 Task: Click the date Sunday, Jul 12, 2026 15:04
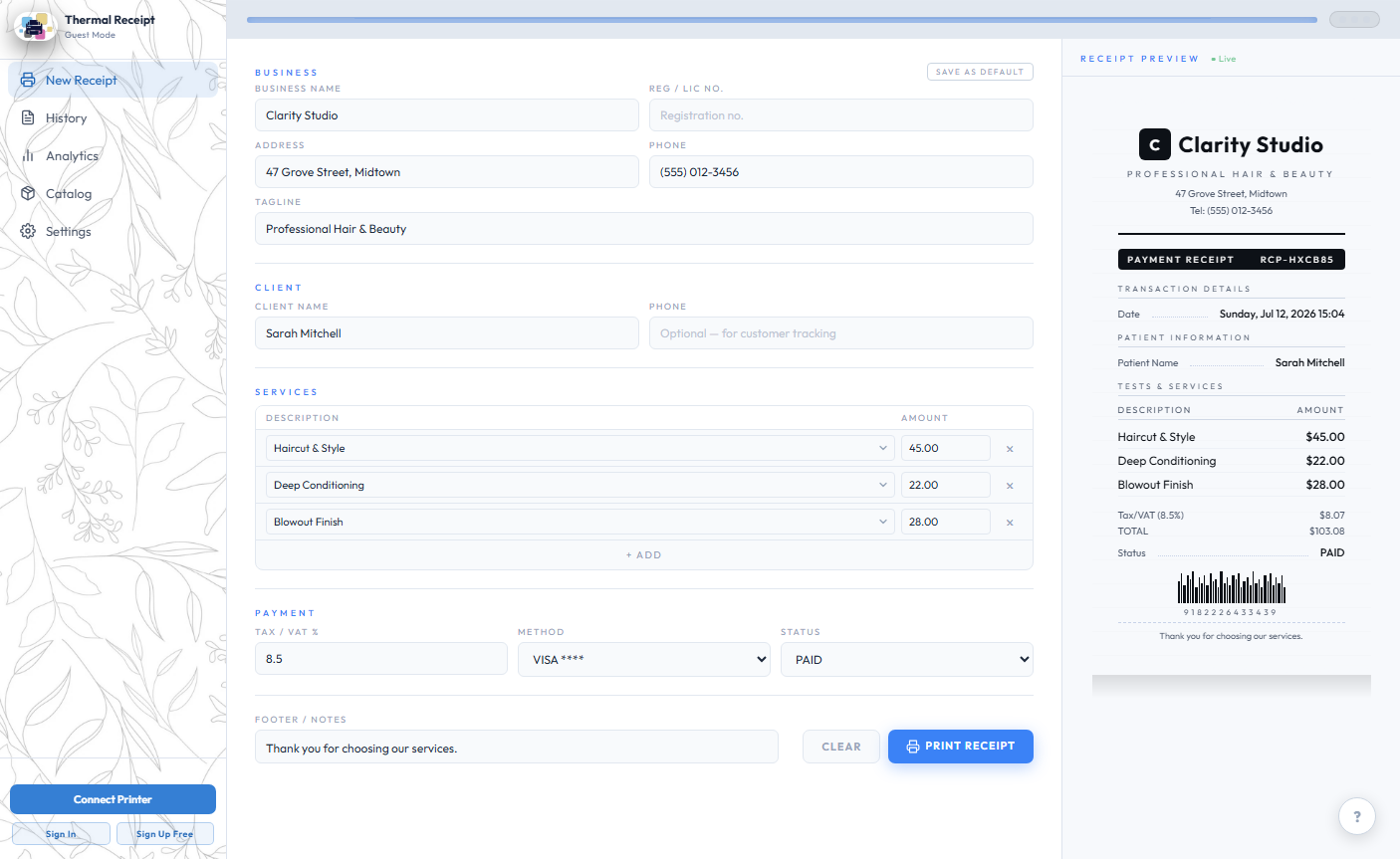point(1282,314)
